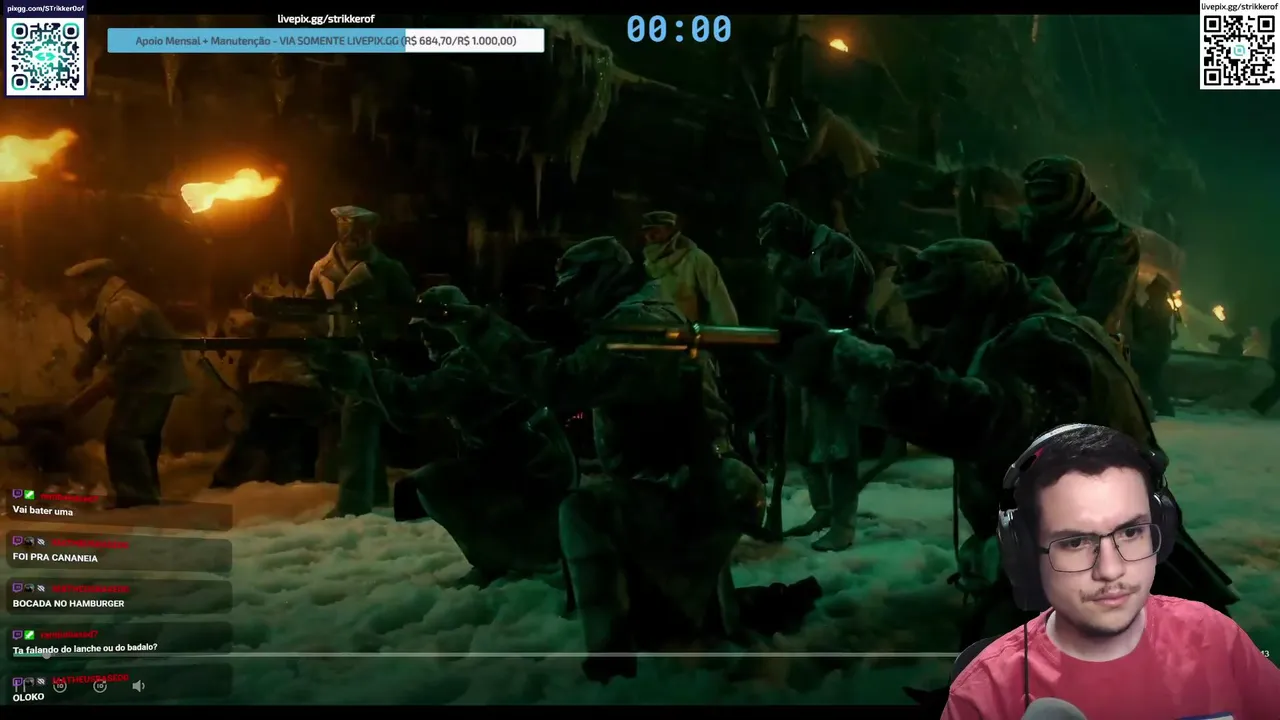Click the pixgg.com/STrikker0of text at top left
Viewport: 1280px width, 720px height.
tap(44, 8)
